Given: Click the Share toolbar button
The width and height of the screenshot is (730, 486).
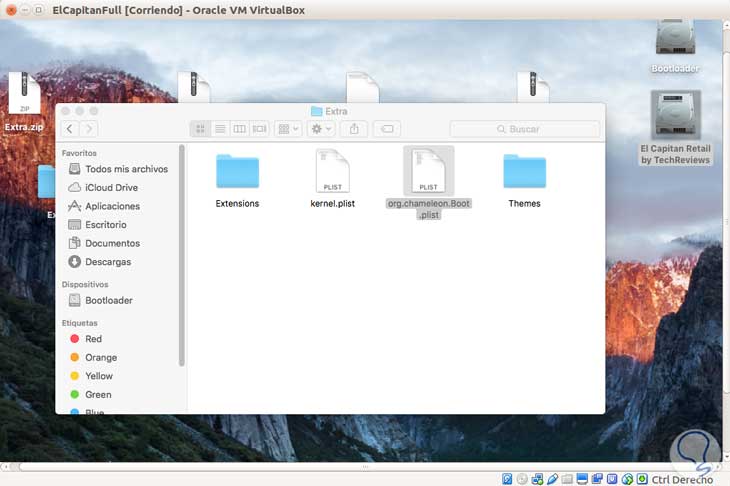Looking at the screenshot, I should (354, 129).
